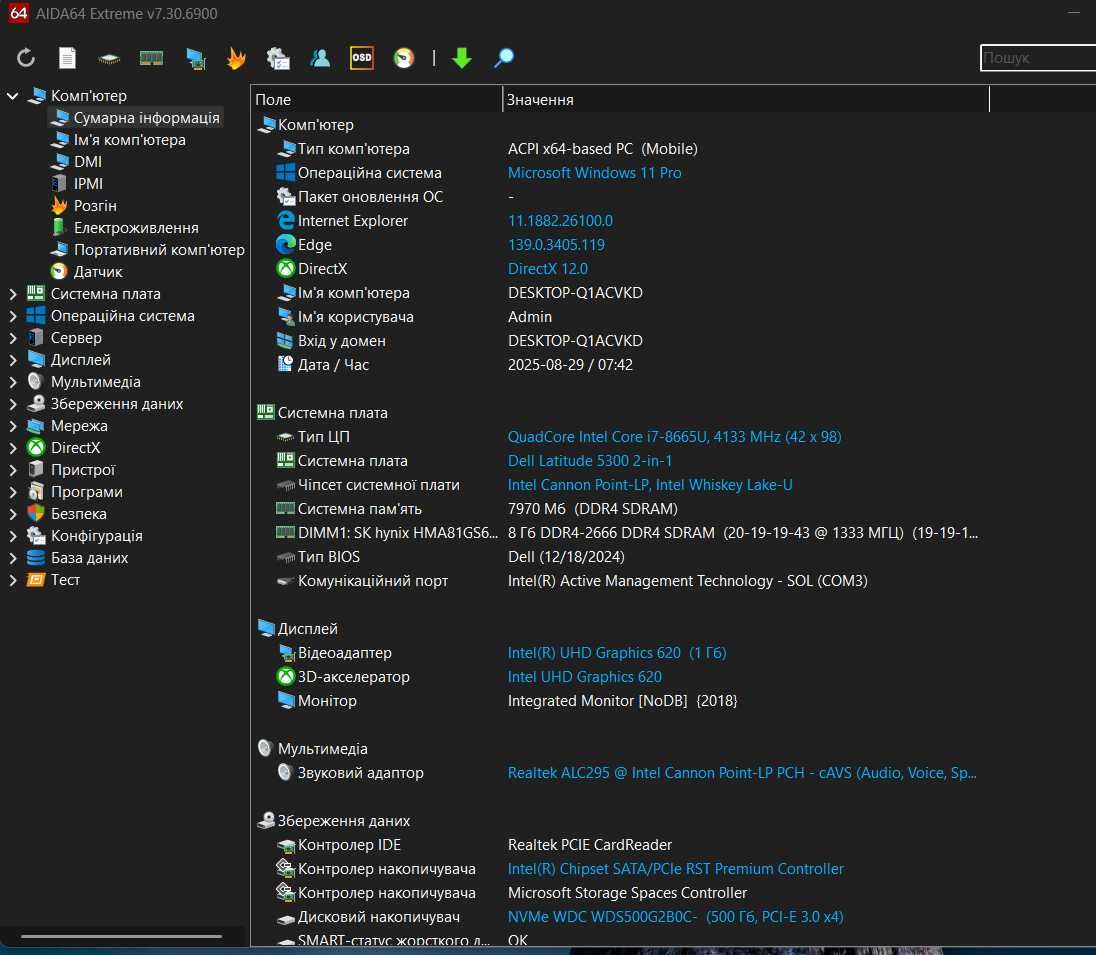The image size is (1096, 955).
Task: Open the gauge SensorPanel toolbar icon
Action: [x=404, y=58]
